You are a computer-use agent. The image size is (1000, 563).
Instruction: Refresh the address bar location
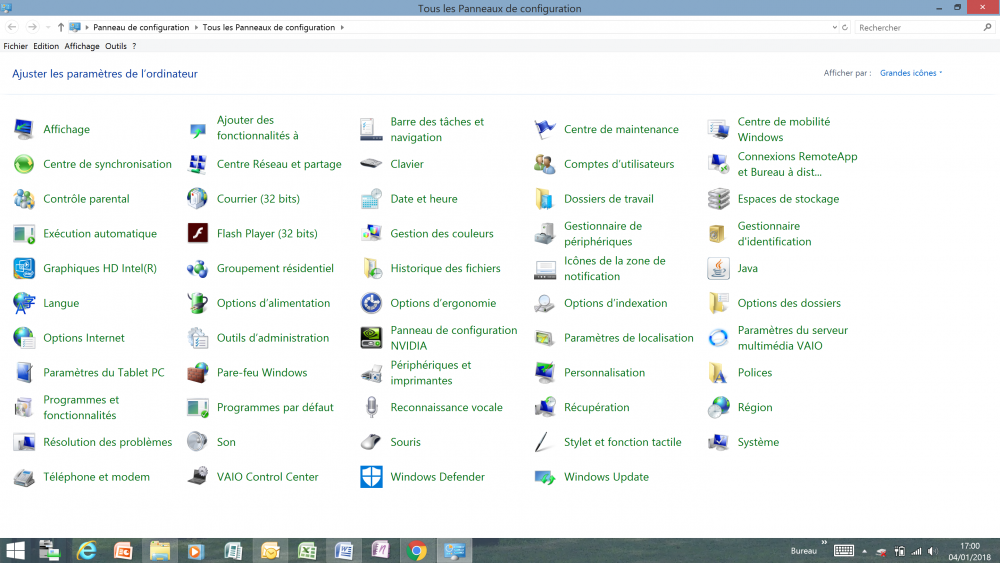click(x=845, y=27)
